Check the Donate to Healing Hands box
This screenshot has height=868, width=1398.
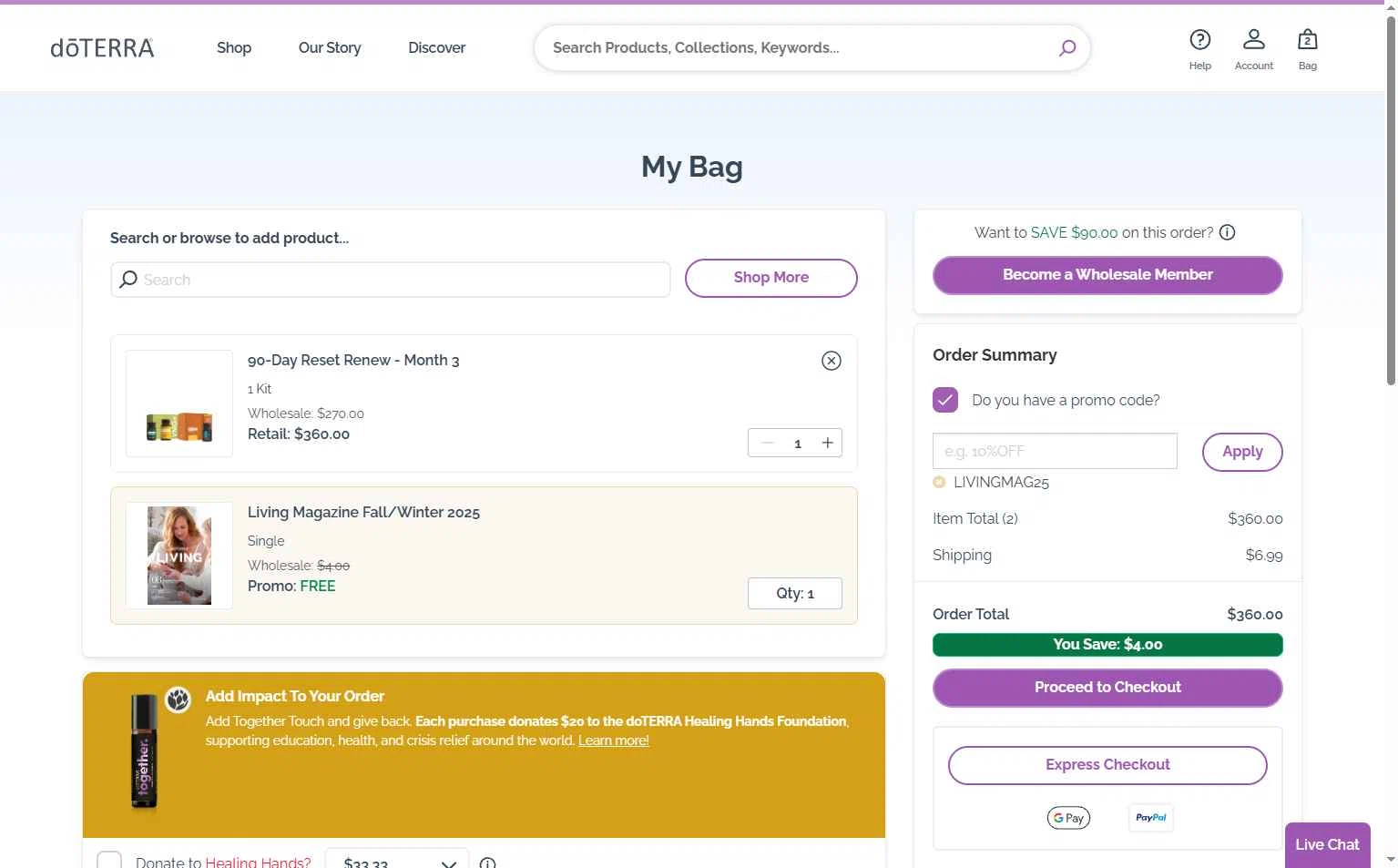109,861
